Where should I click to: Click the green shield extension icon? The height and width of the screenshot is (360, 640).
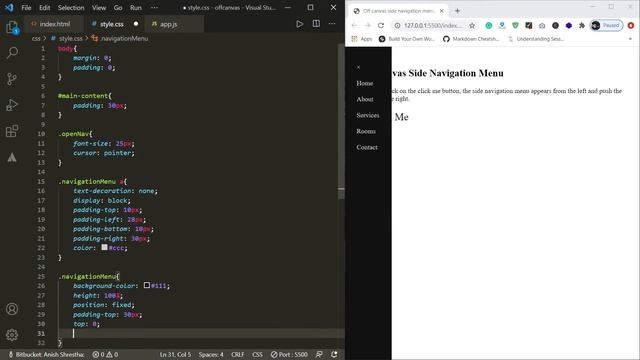[x=516, y=25]
